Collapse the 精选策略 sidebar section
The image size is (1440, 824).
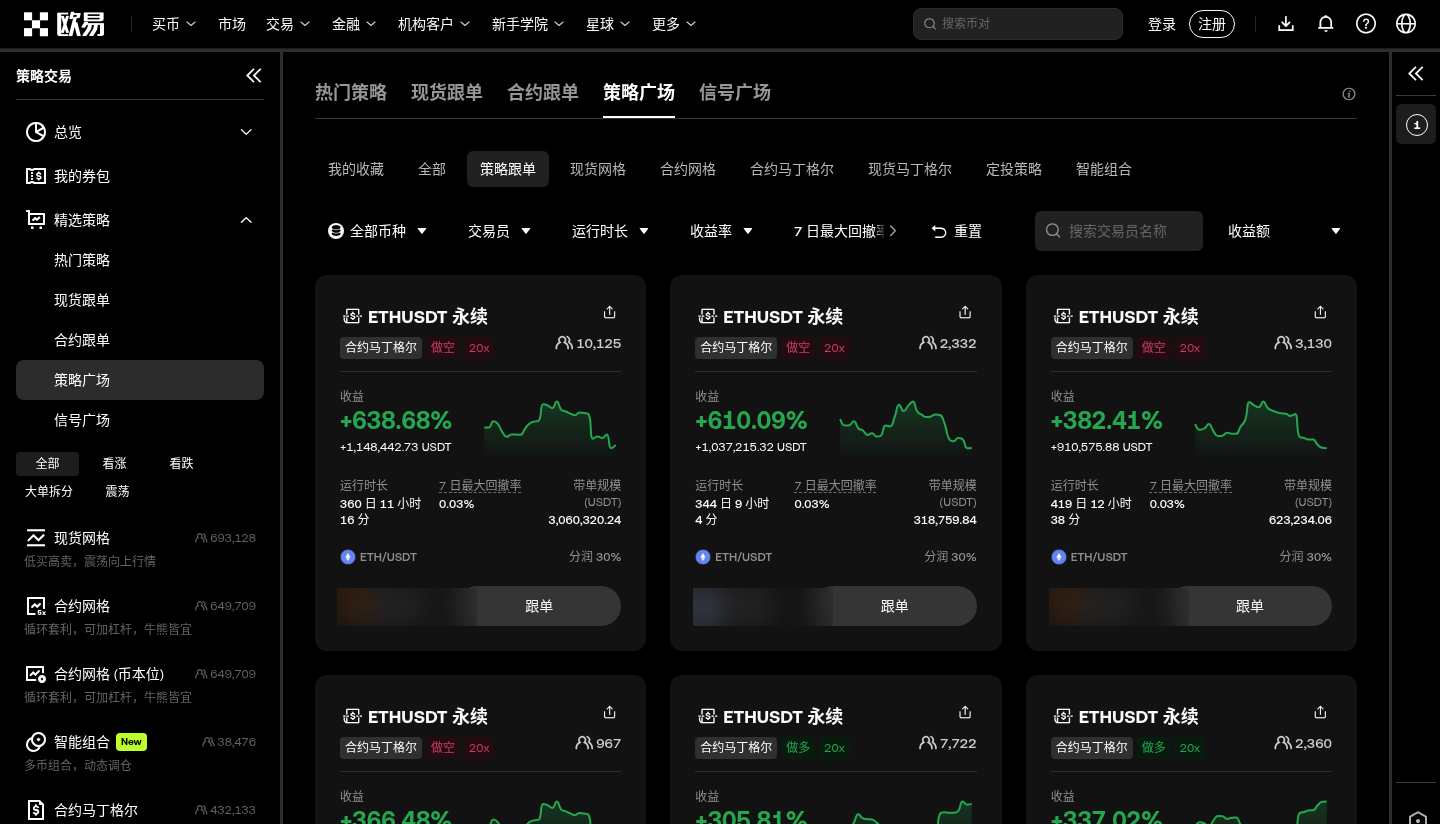(140, 220)
